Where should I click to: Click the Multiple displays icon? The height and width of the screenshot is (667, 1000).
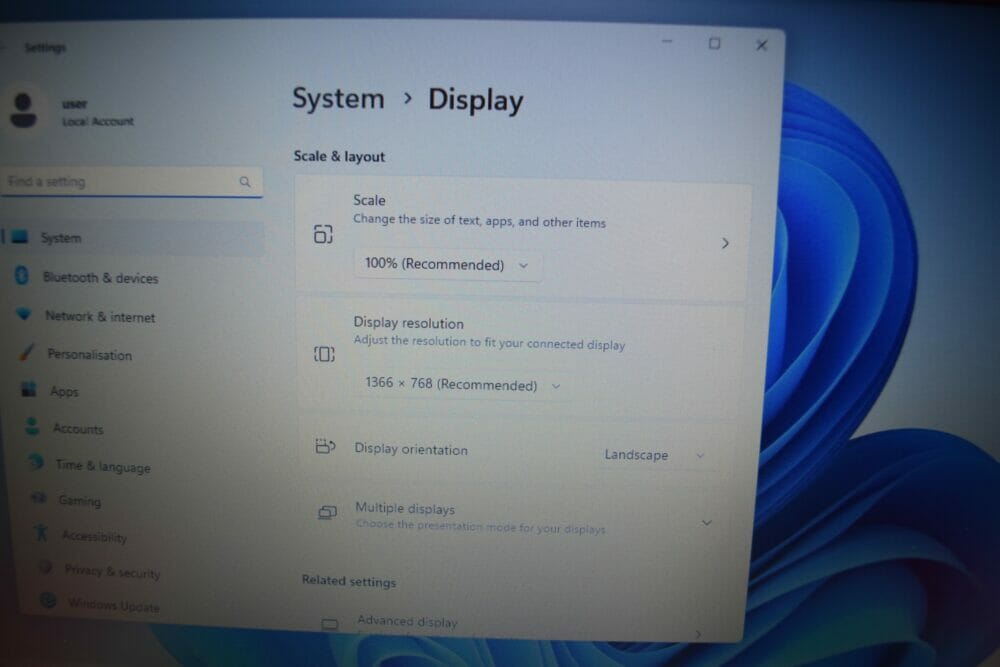point(327,512)
